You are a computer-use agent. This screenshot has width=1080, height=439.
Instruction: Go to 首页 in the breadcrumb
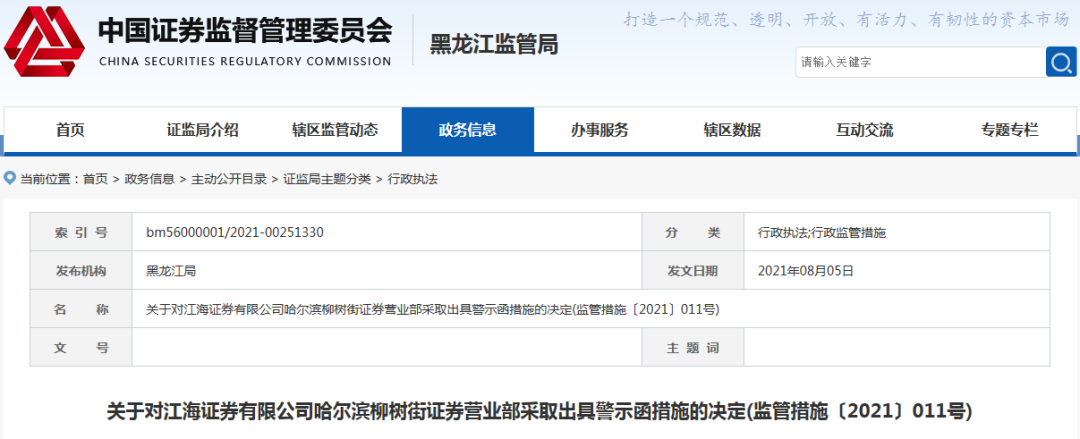click(95, 179)
